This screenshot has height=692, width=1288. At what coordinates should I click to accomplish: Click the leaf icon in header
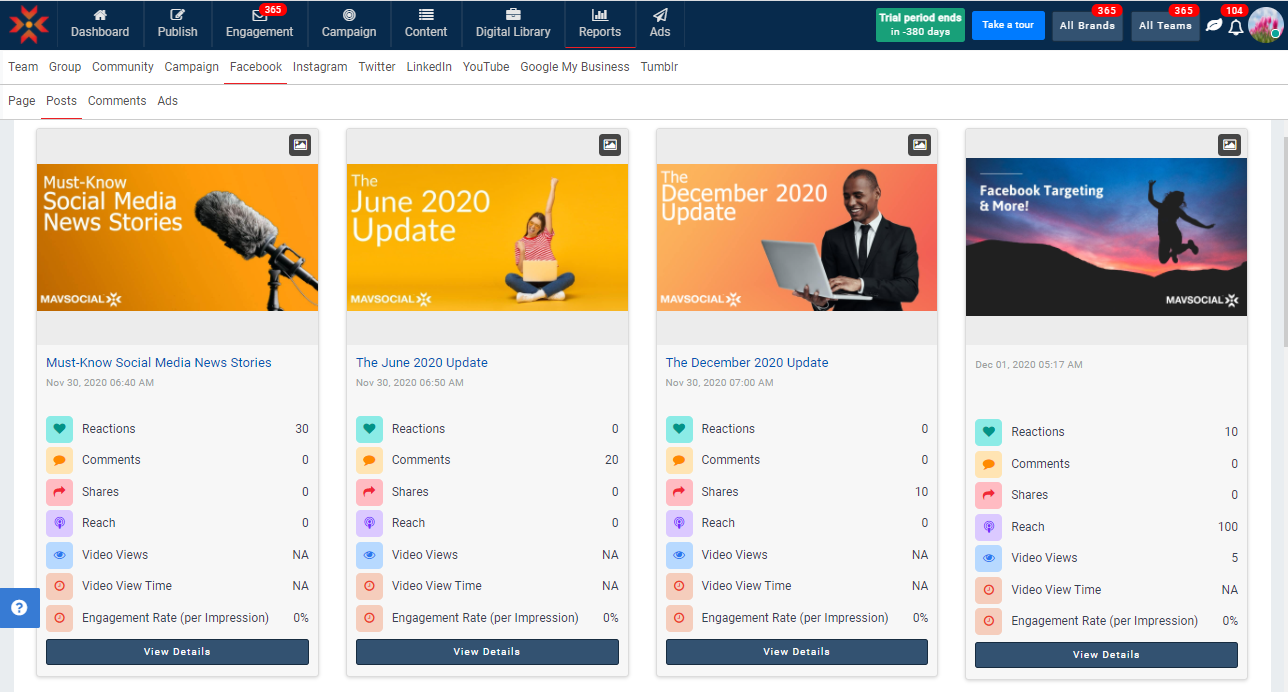coord(1214,26)
